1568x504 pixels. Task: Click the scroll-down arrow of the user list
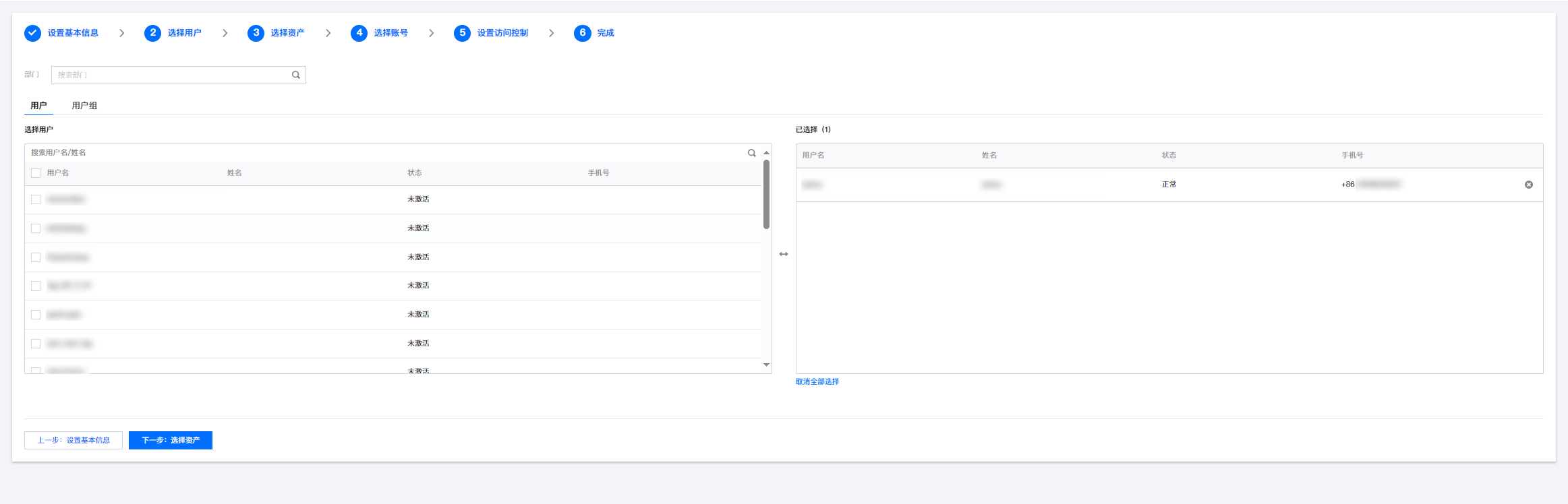click(x=766, y=365)
